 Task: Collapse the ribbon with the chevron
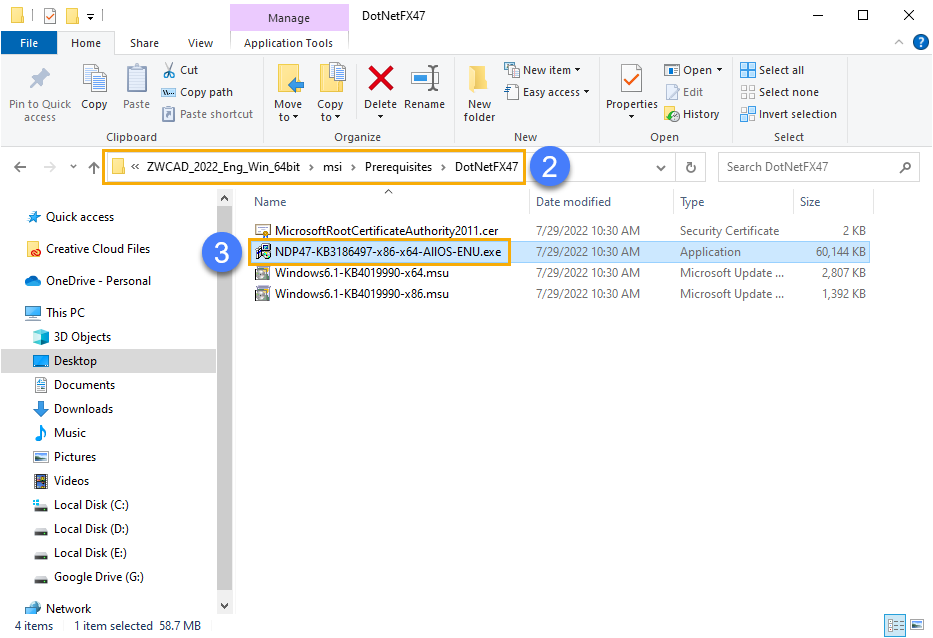pyautogui.click(x=898, y=42)
